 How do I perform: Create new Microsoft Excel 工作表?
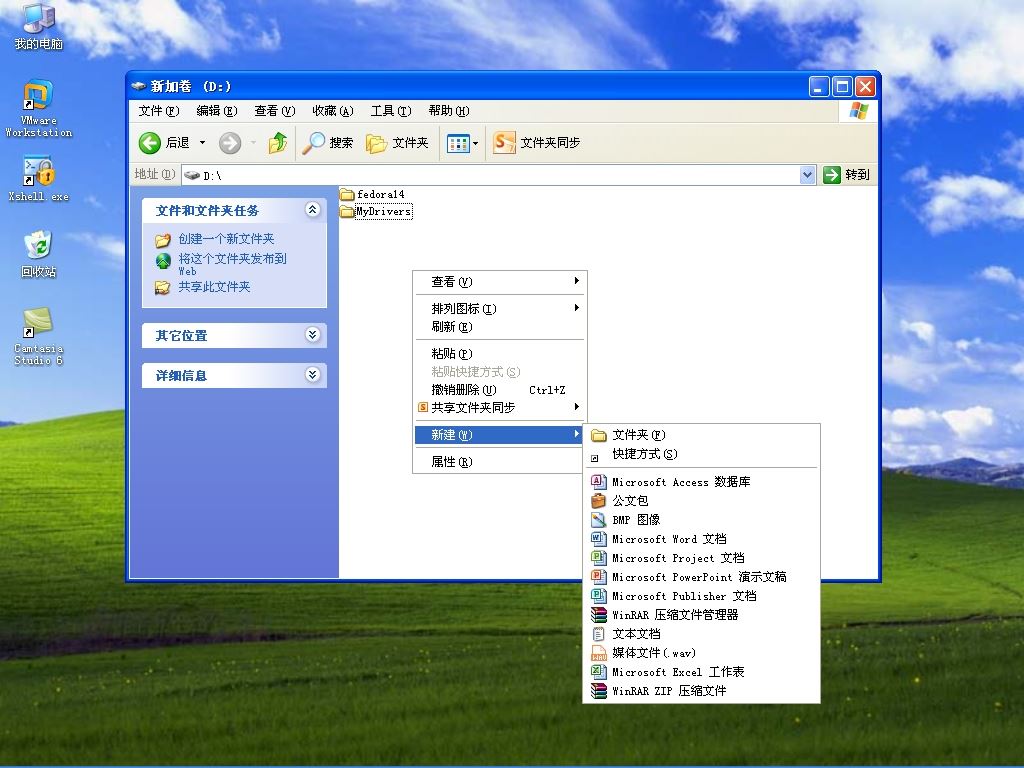[701, 671]
